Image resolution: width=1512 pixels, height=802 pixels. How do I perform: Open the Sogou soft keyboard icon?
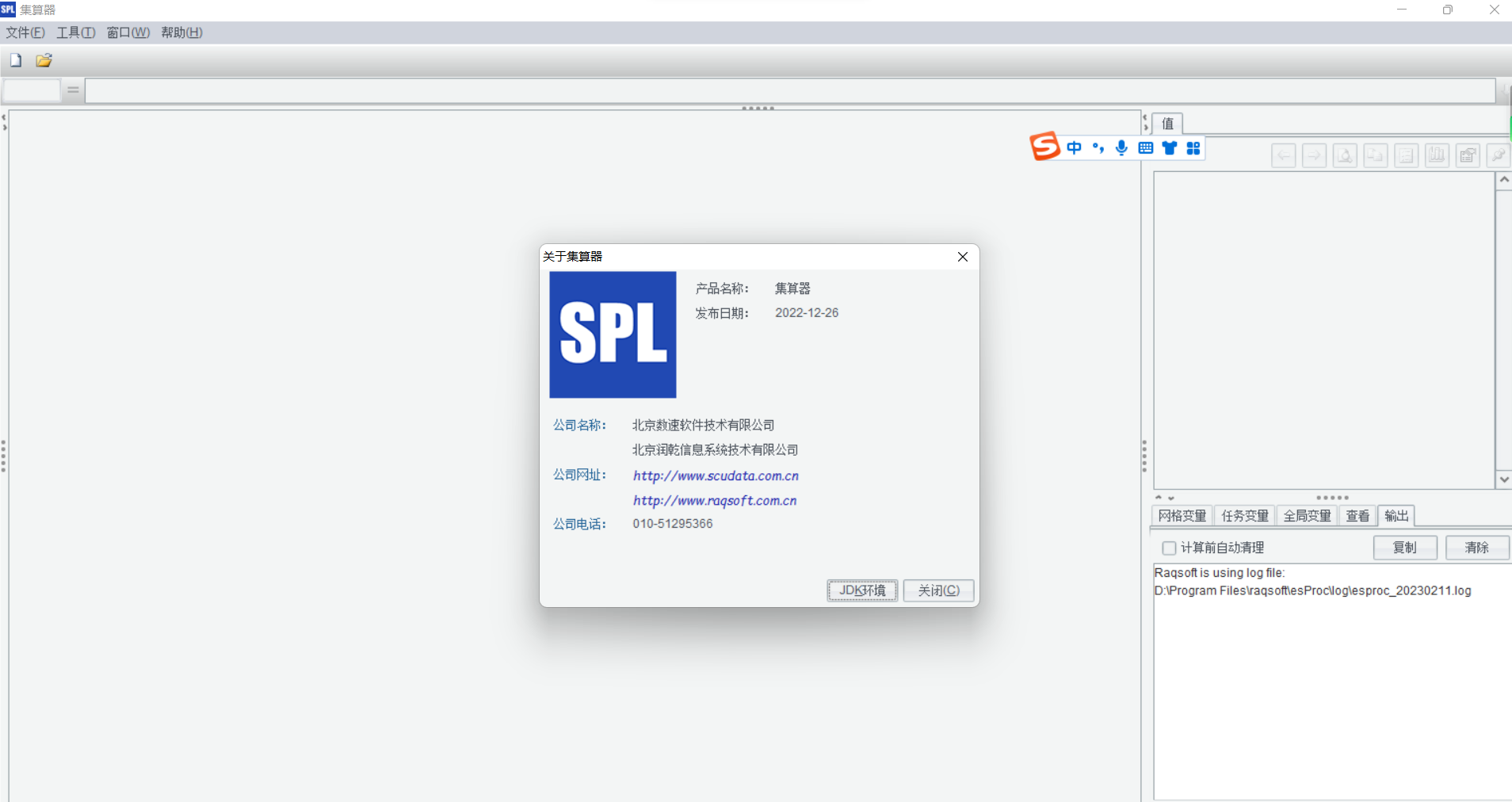(x=1145, y=148)
